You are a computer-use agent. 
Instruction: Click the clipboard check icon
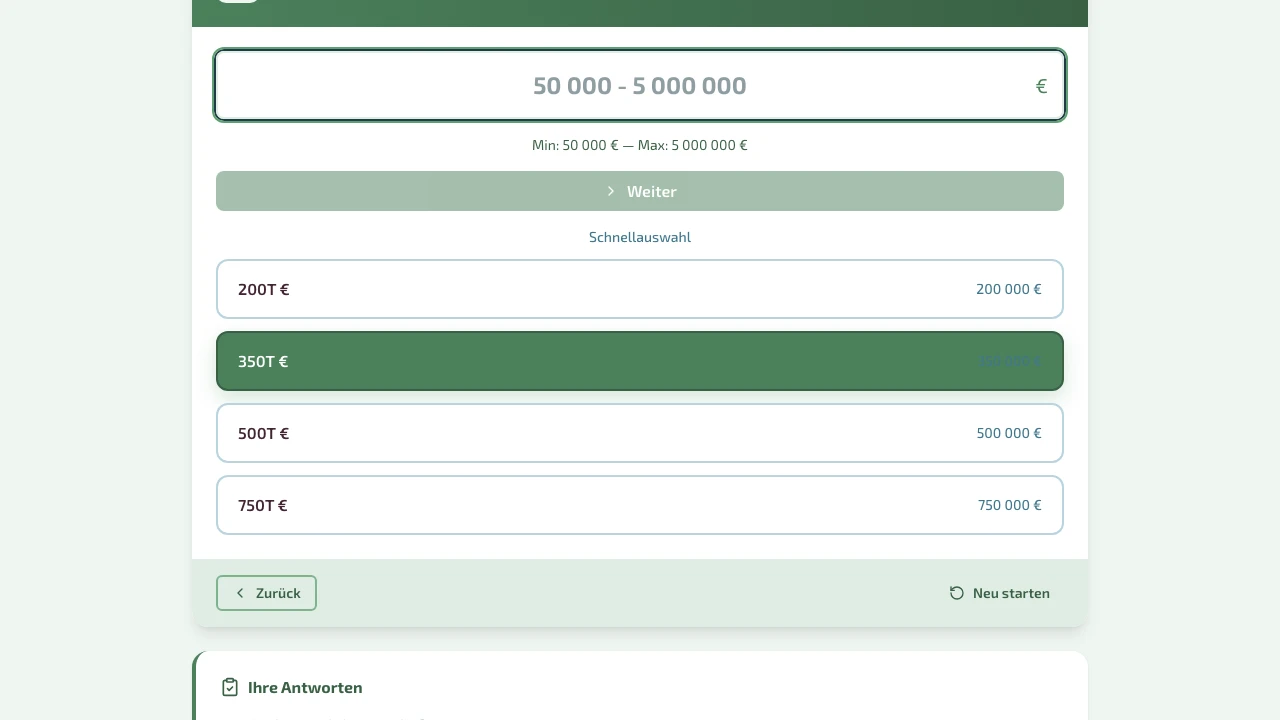click(x=230, y=687)
